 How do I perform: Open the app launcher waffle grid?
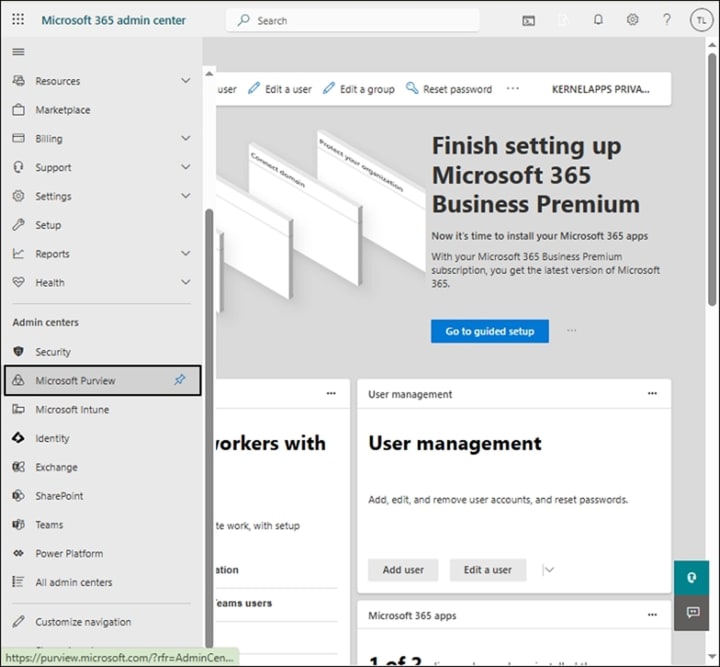coord(18,19)
